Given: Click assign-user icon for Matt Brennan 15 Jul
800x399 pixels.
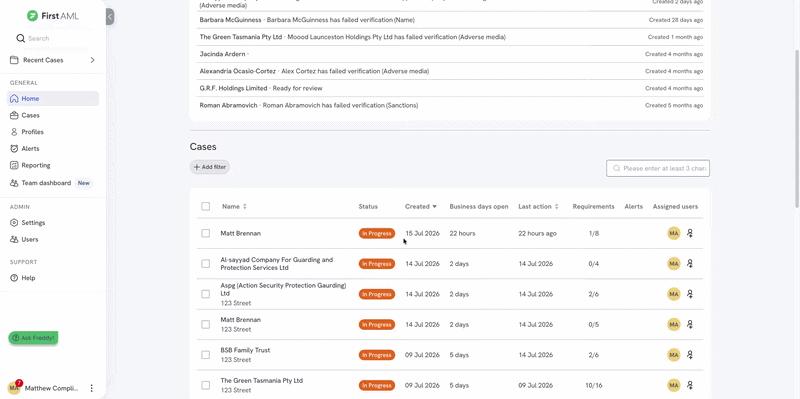Looking at the screenshot, I should 690,233.
